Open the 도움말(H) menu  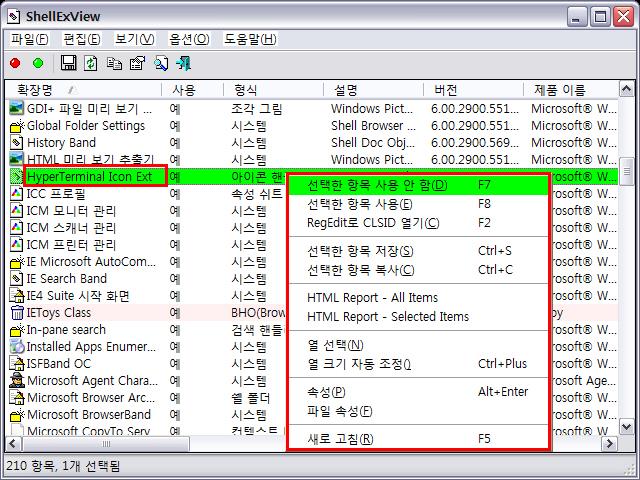click(x=250, y=39)
